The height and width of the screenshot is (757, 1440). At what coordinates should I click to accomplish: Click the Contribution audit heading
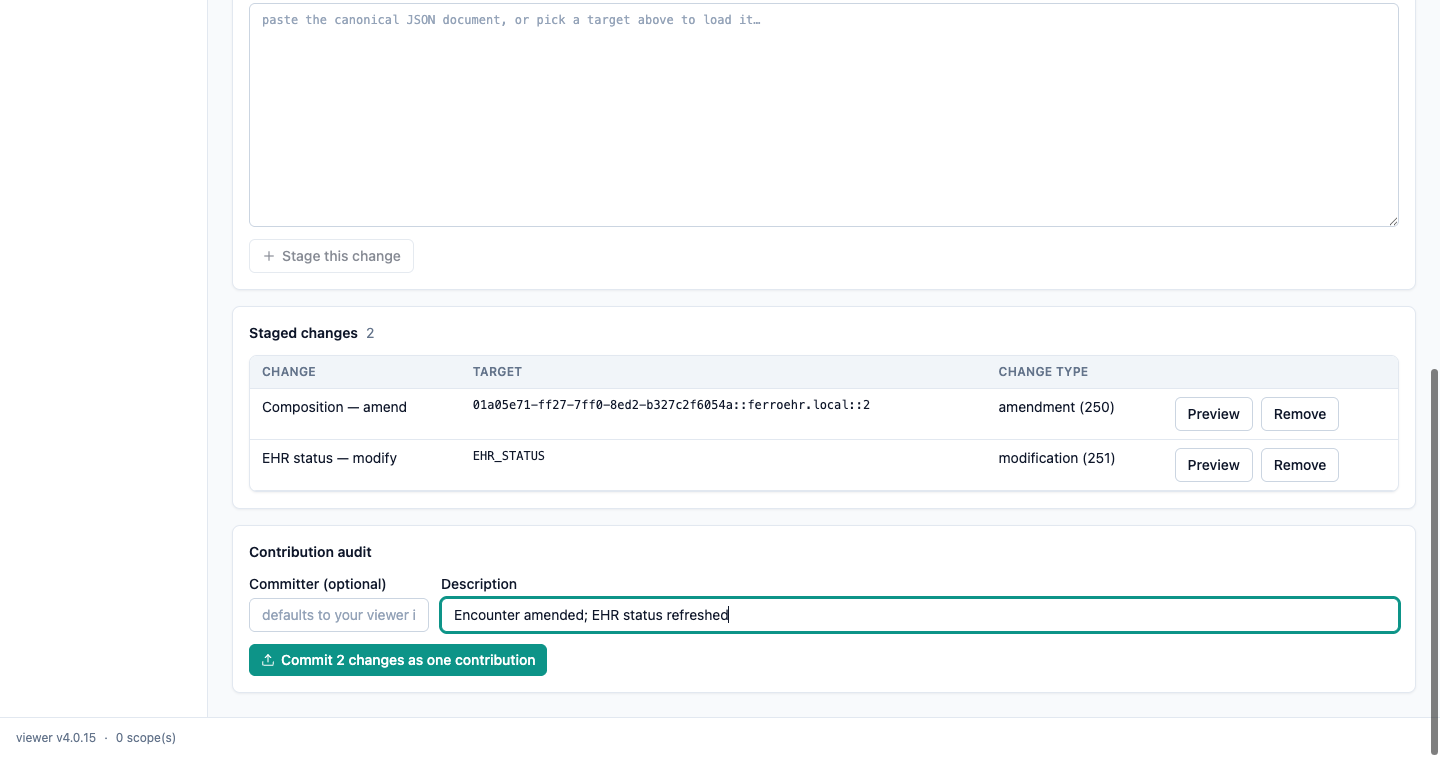tap(310, 552)
